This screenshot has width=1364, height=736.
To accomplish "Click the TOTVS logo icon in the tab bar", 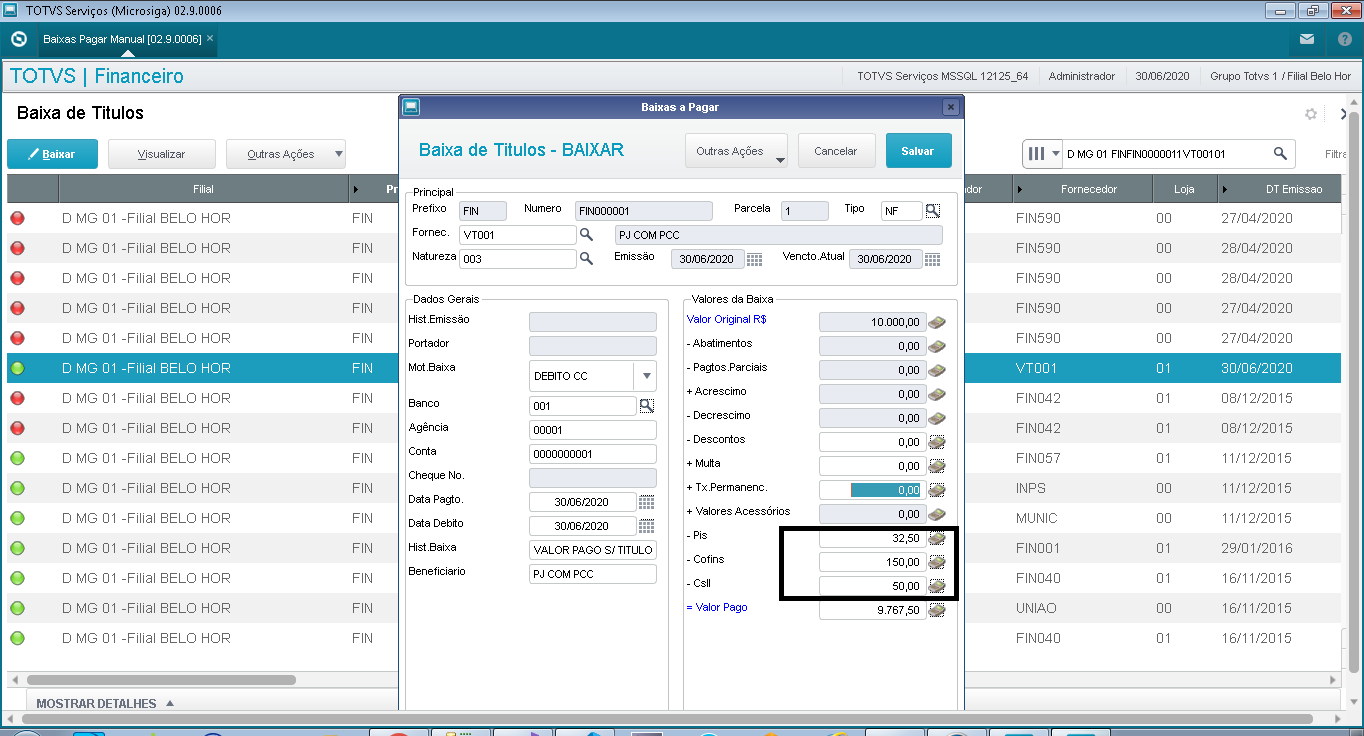I will click(18, 39).
